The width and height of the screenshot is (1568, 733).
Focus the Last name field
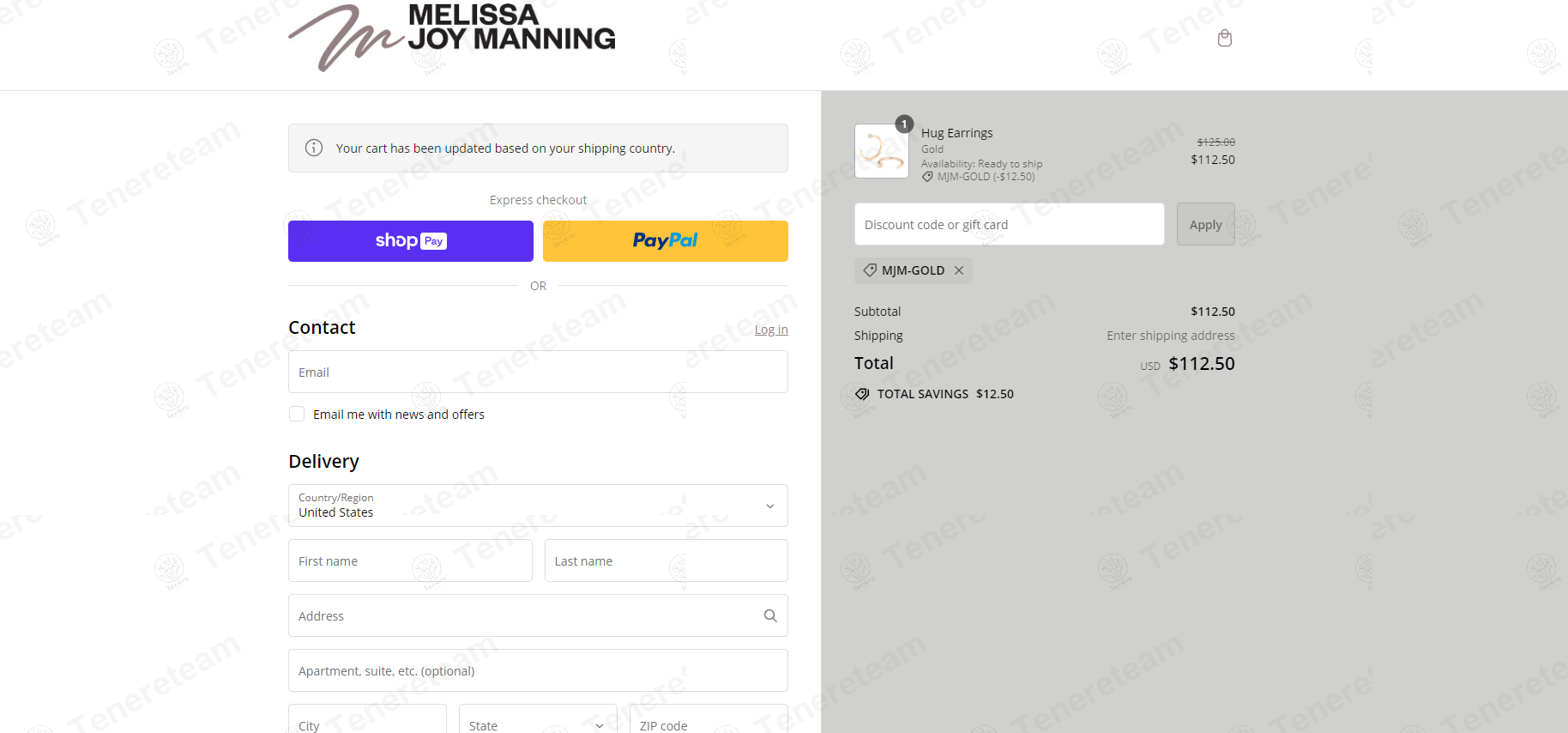[666, 560]
